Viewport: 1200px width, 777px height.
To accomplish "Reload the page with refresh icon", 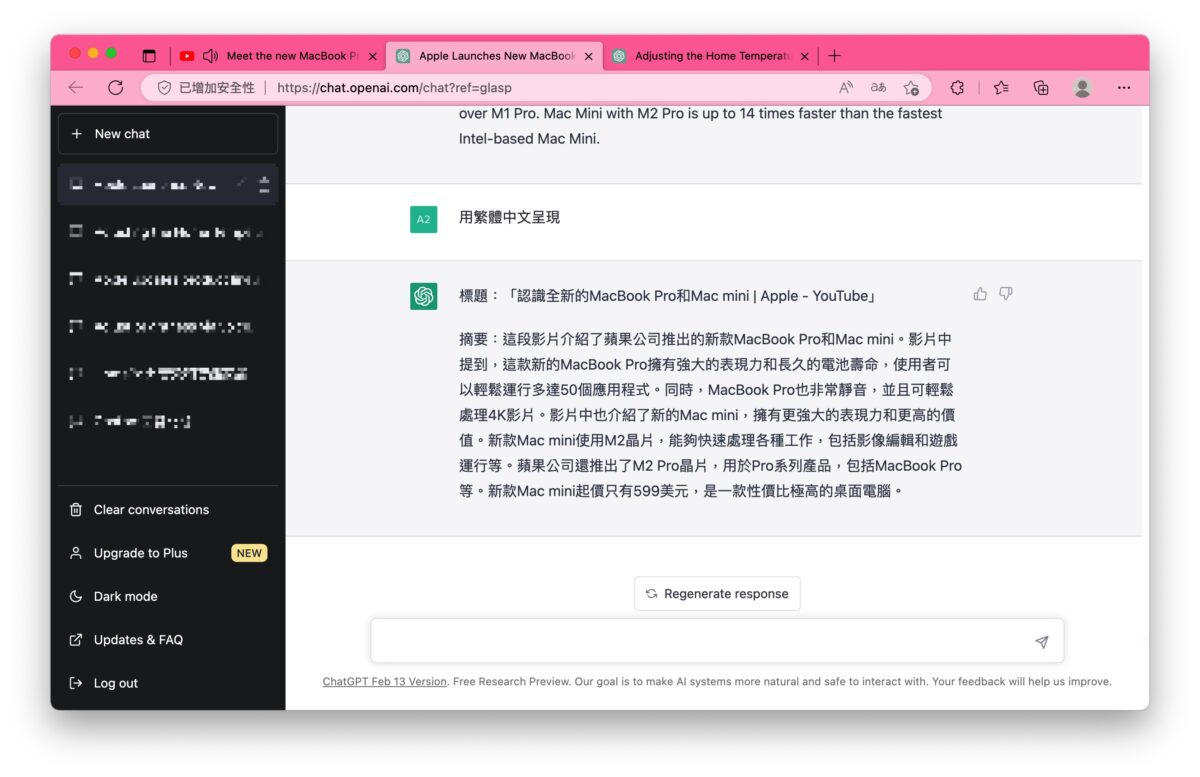I will pos(115,88).
